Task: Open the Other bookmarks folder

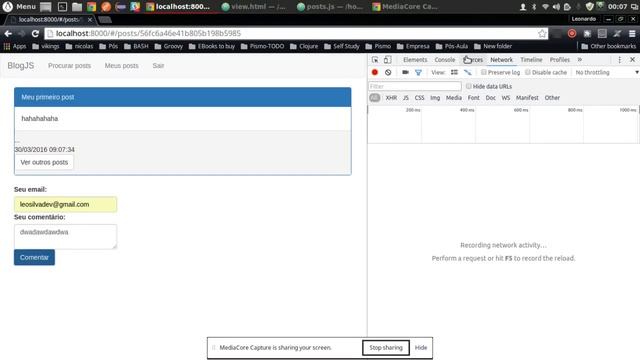Action: 609,46
